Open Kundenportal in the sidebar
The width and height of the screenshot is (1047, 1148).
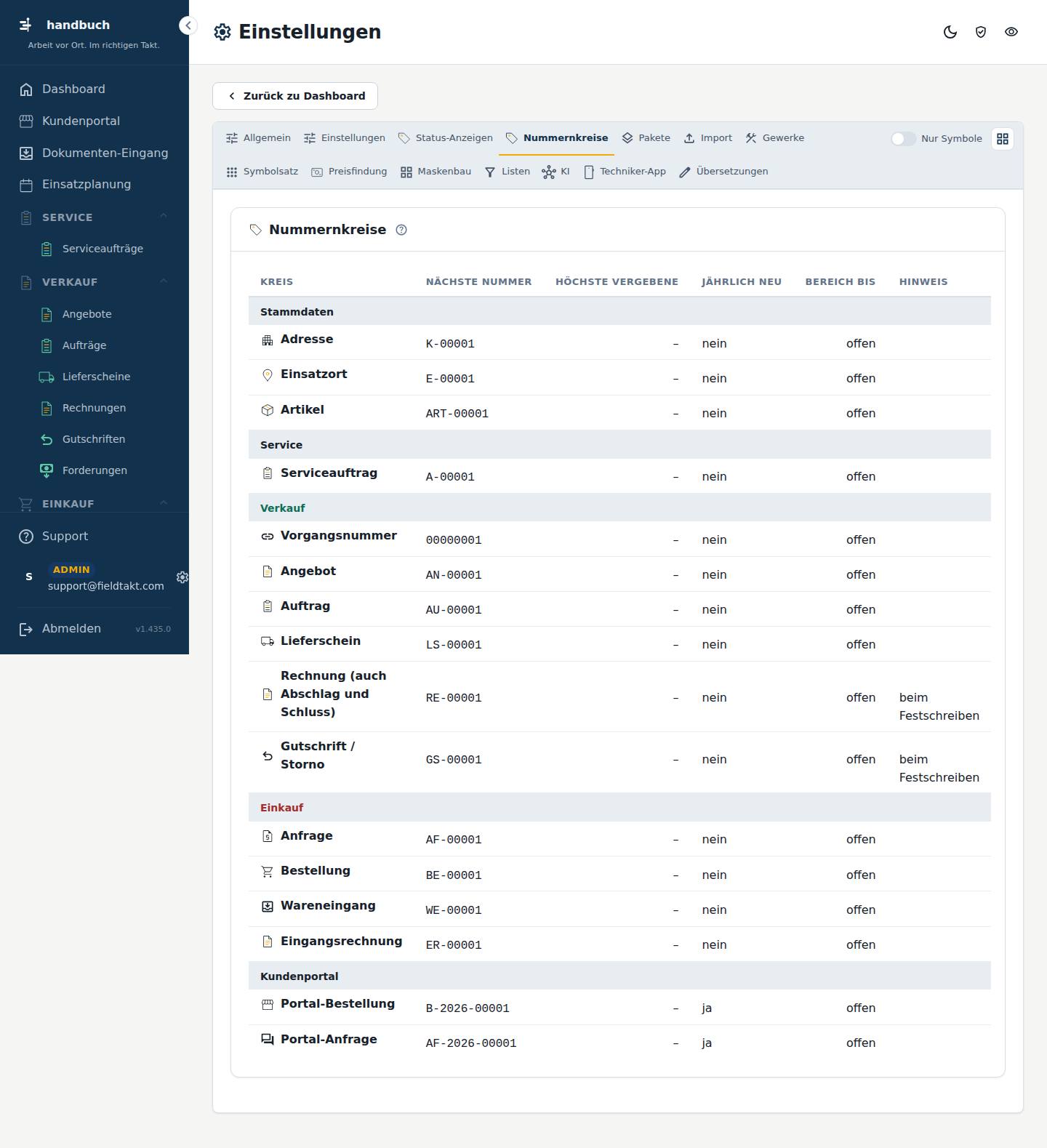click(x=95, y=121)
